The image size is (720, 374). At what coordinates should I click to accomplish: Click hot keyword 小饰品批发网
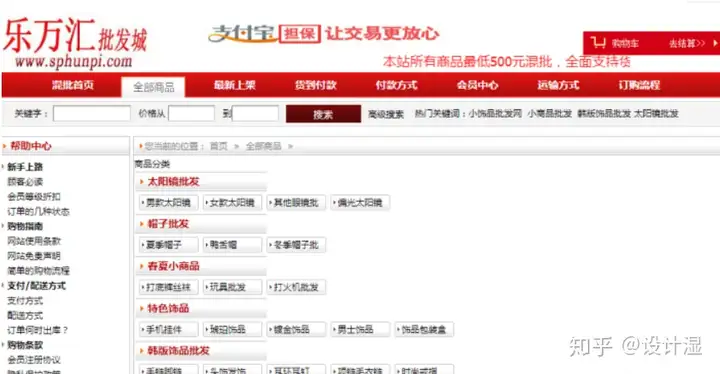(495, 113)
